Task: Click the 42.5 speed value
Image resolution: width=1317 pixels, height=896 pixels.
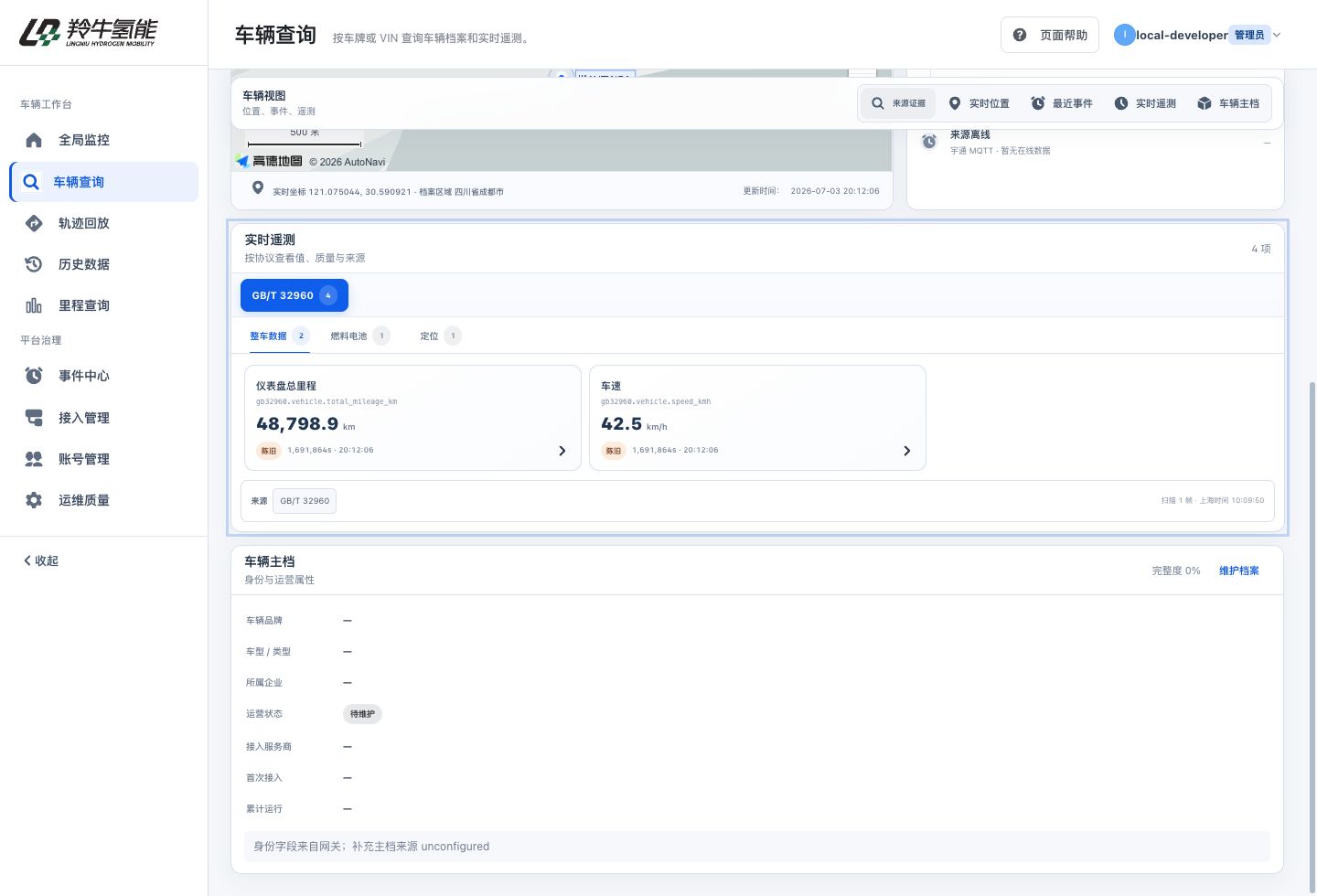Action: (622, 423)
